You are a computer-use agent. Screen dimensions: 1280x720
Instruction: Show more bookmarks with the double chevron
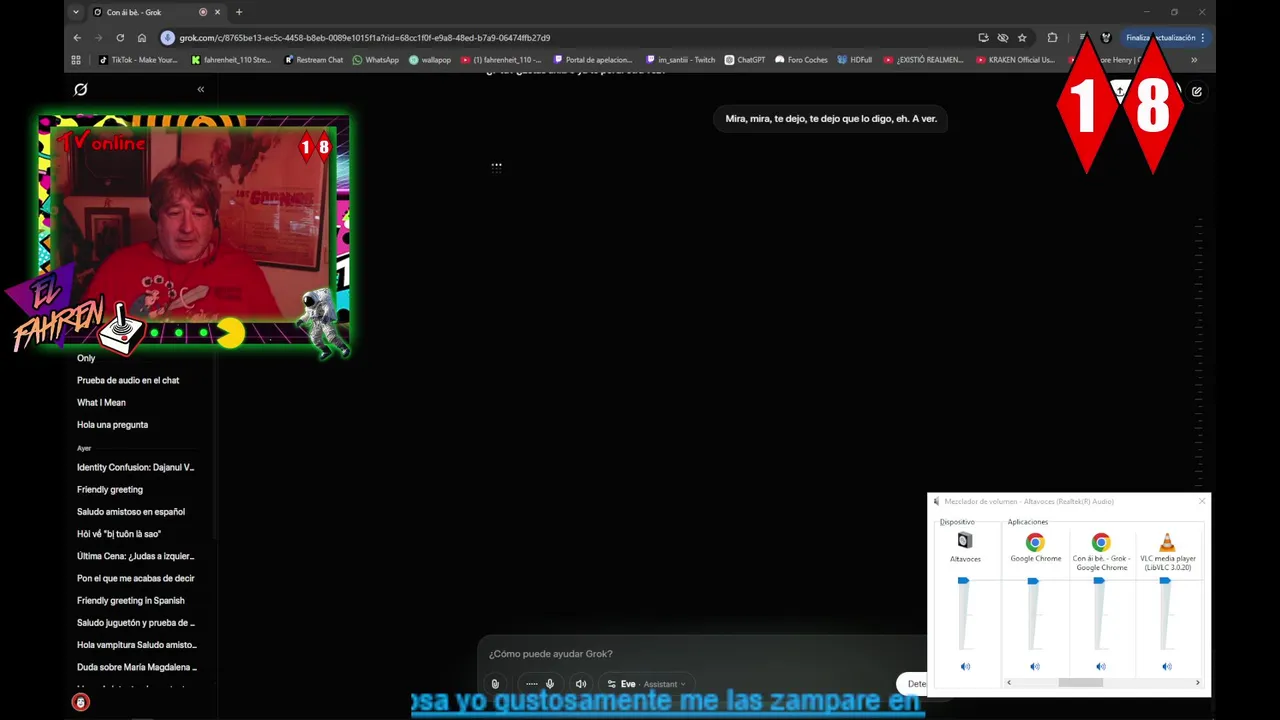pos(1193,60)
